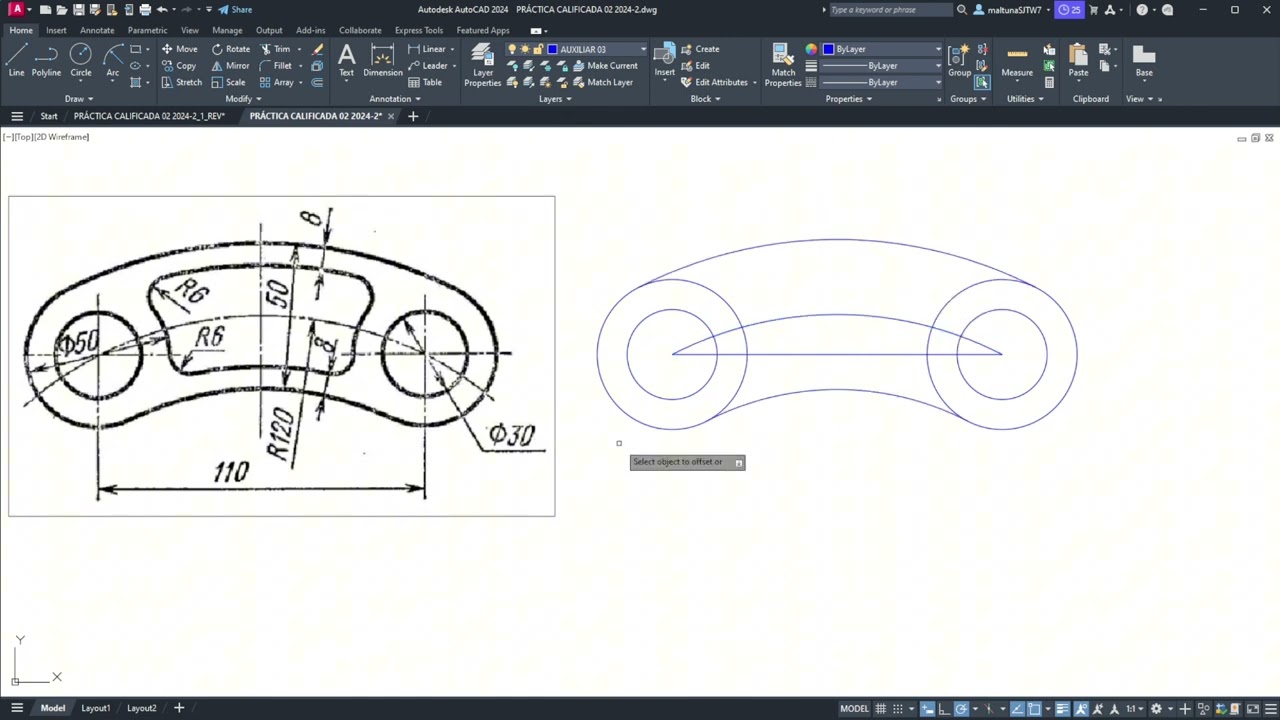Activate the Rotate command

point(230,49)
